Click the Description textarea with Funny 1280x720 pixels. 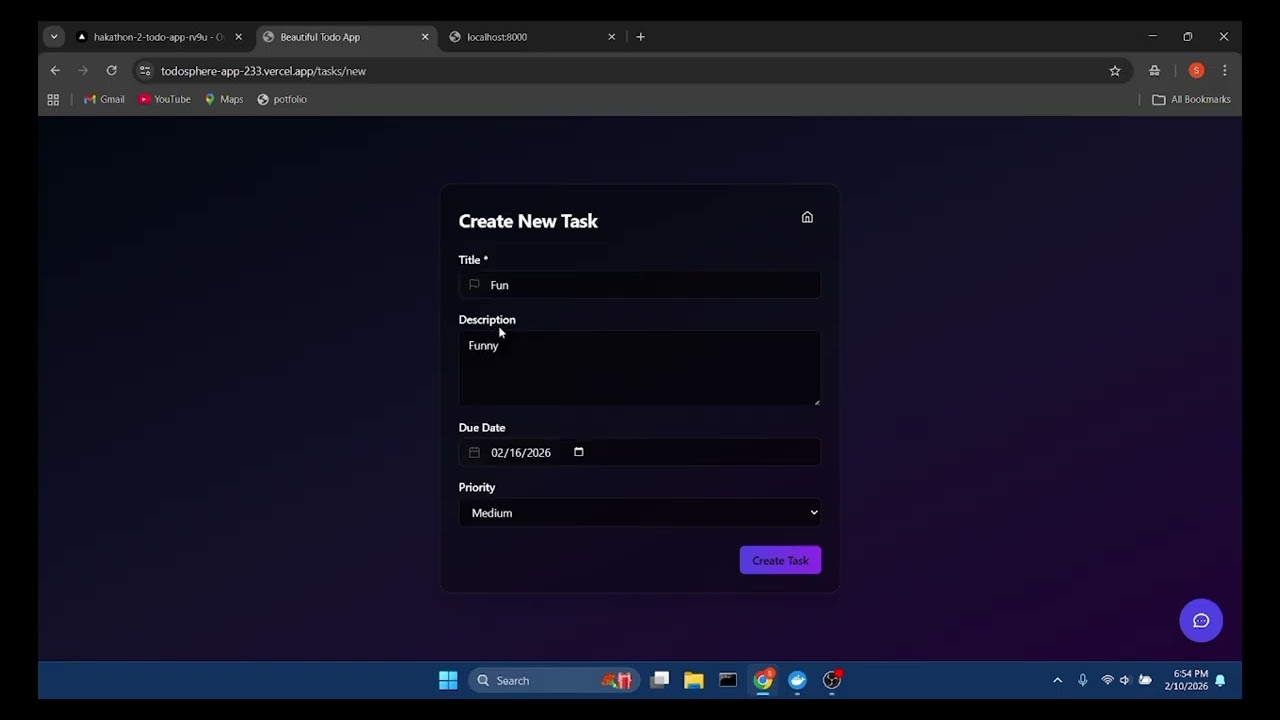(640, 368)
